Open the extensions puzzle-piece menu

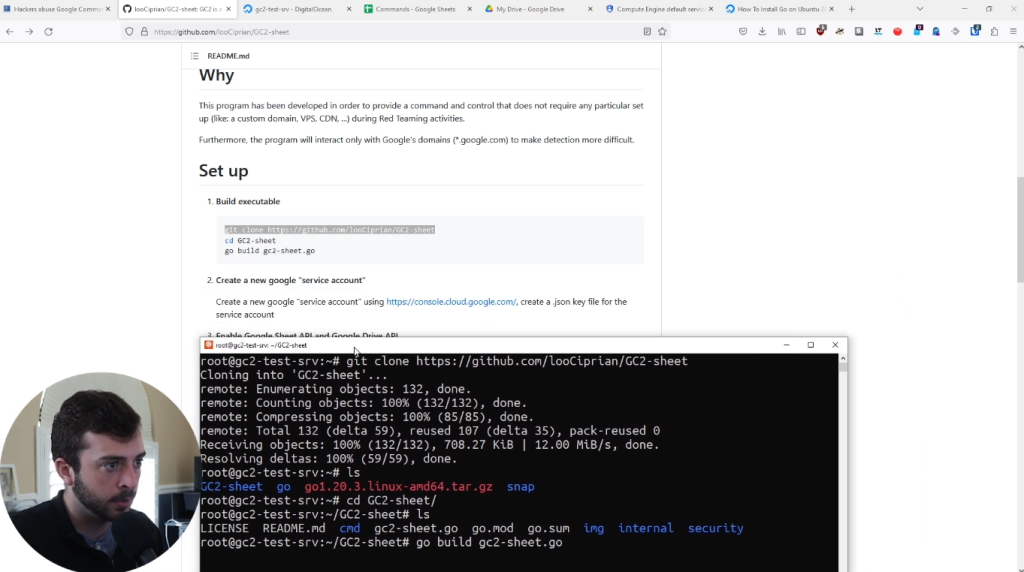[x=994, y=31]
